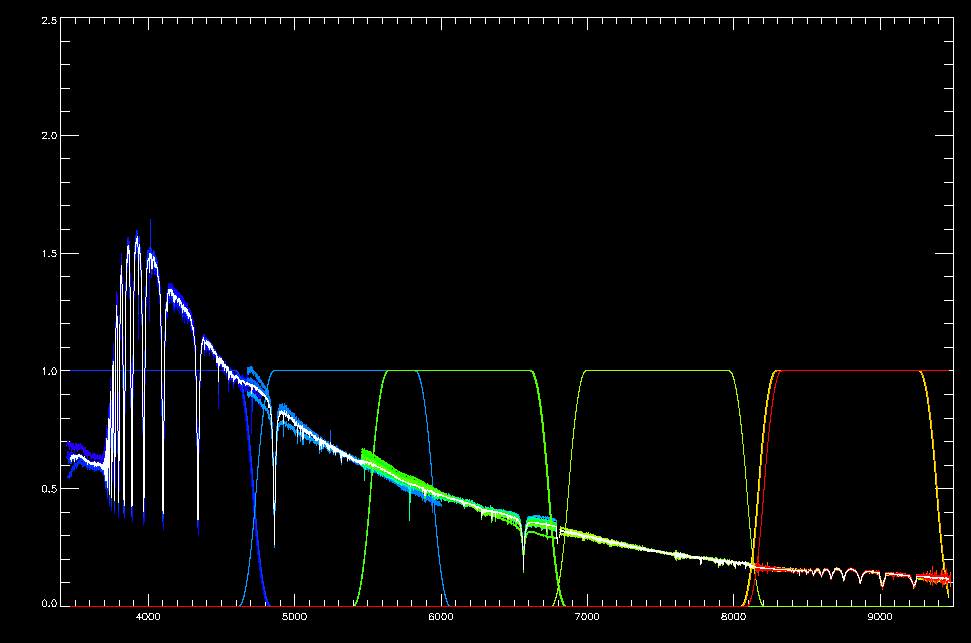Click the noisy red spectrum at far right
The image size is (971, 643).
click(x=938, y=576)
